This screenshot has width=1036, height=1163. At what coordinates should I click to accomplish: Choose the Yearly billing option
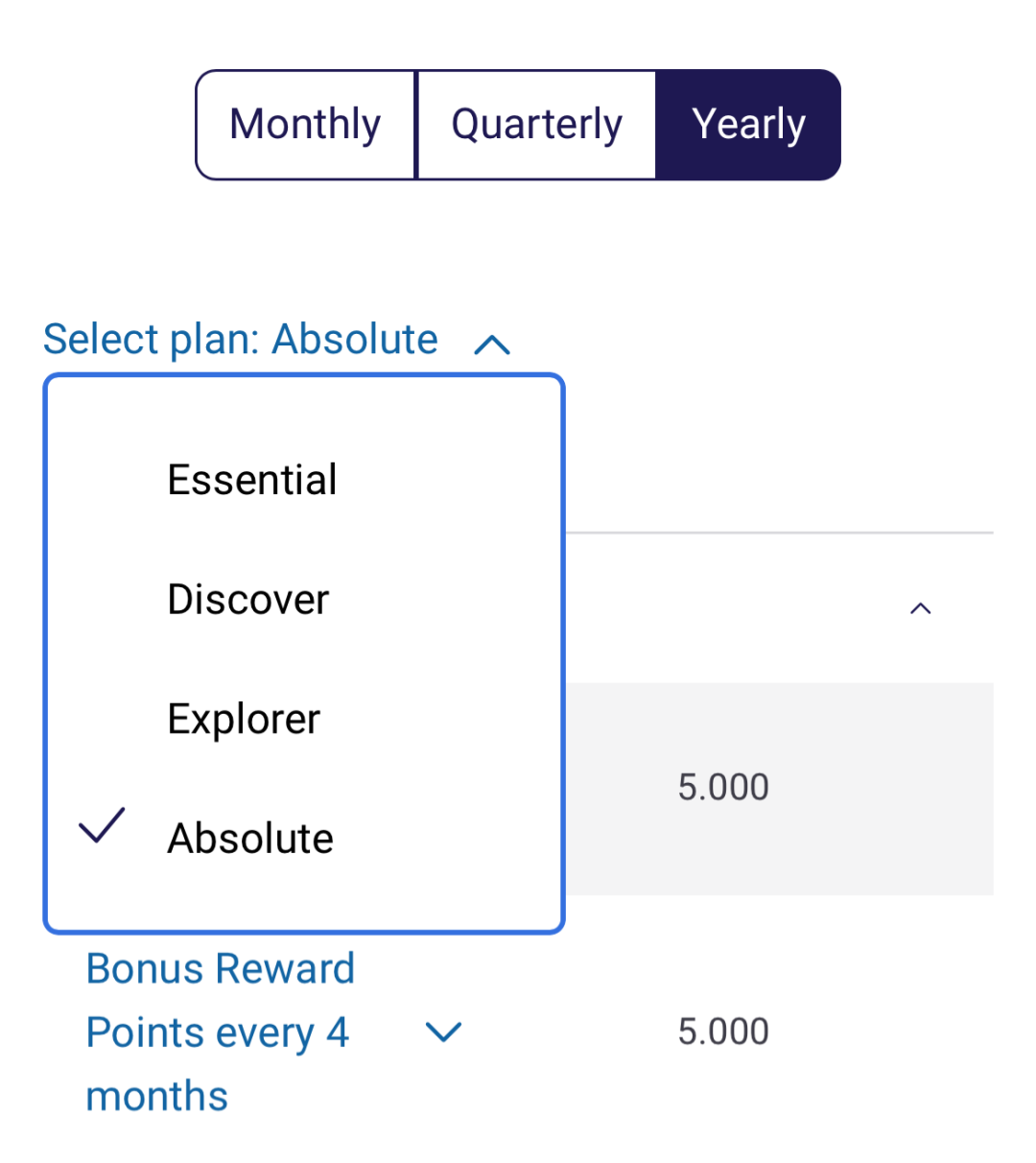coord(748,125)
